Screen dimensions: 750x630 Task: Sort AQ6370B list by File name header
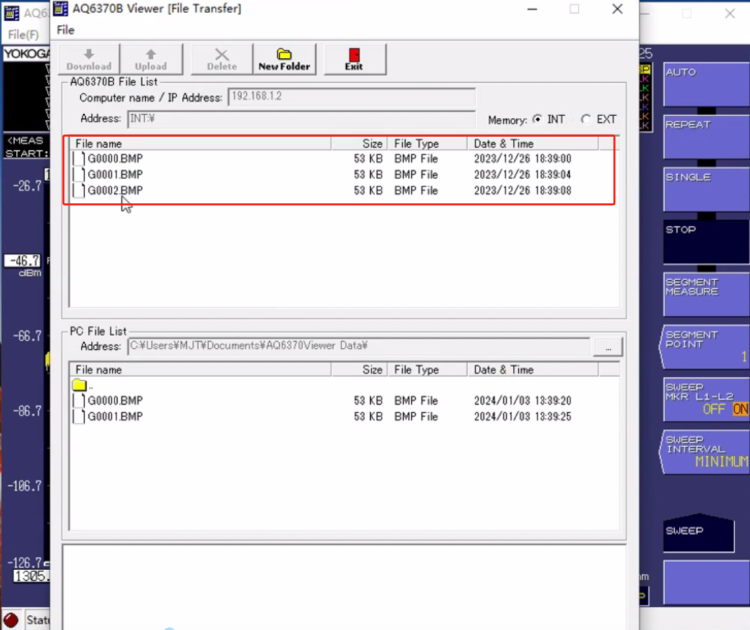pyautogui.click(x=200, y=144)
